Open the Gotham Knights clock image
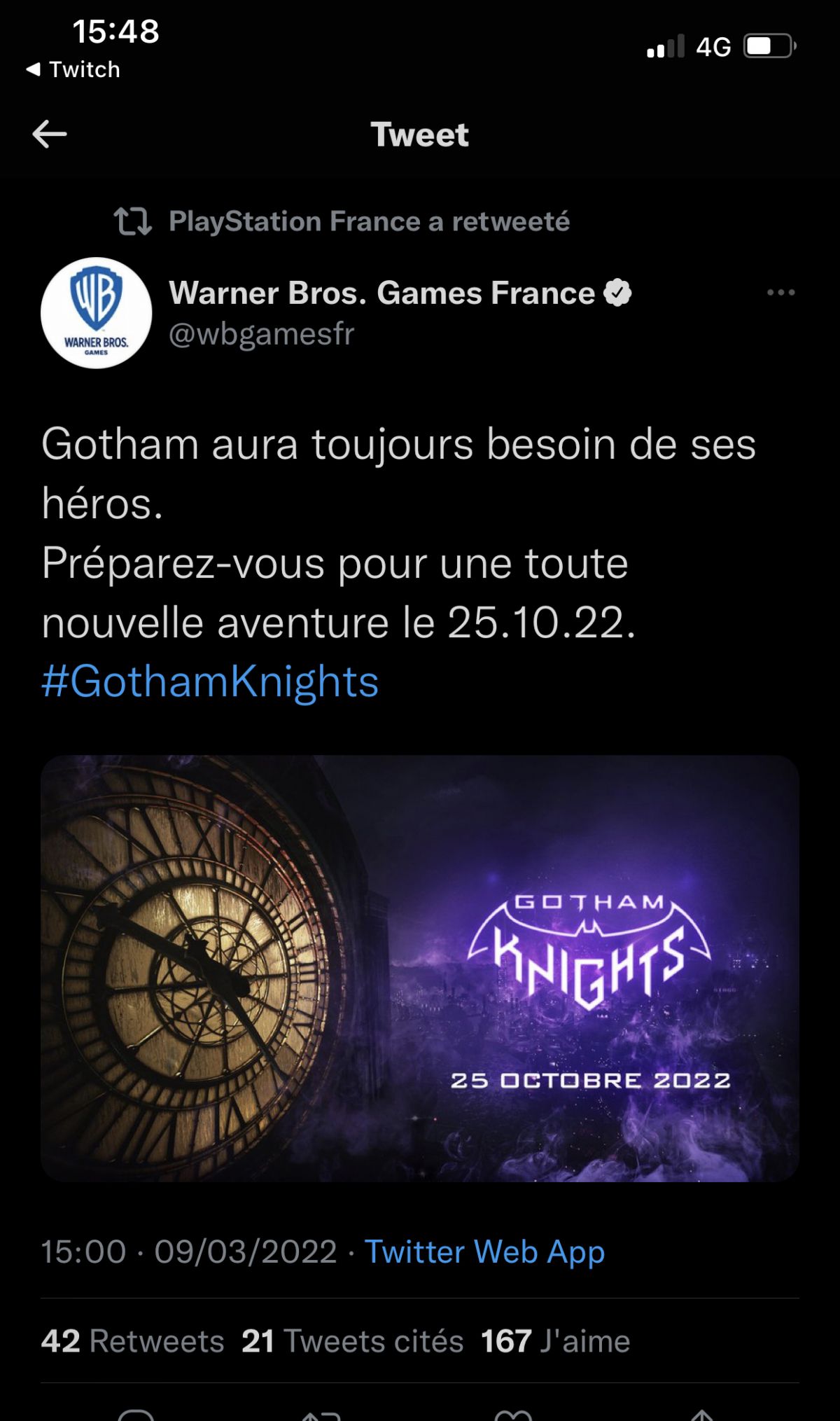 (x=420, y=969)
